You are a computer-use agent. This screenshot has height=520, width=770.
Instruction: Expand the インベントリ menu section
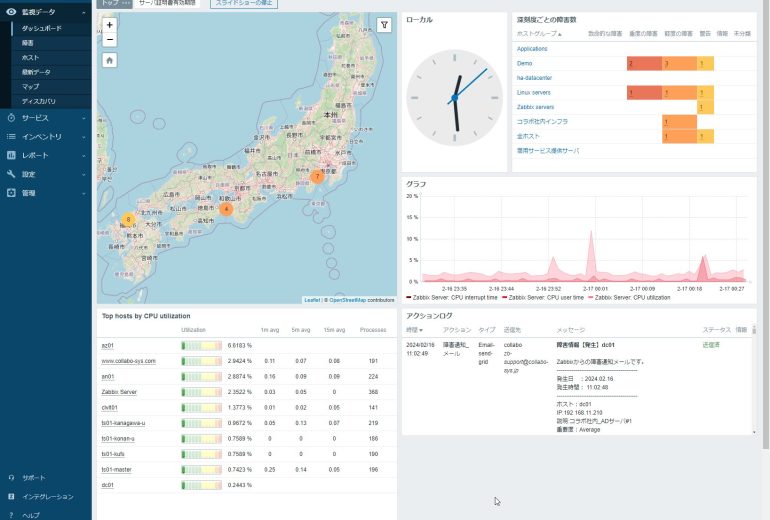point(83,137)
